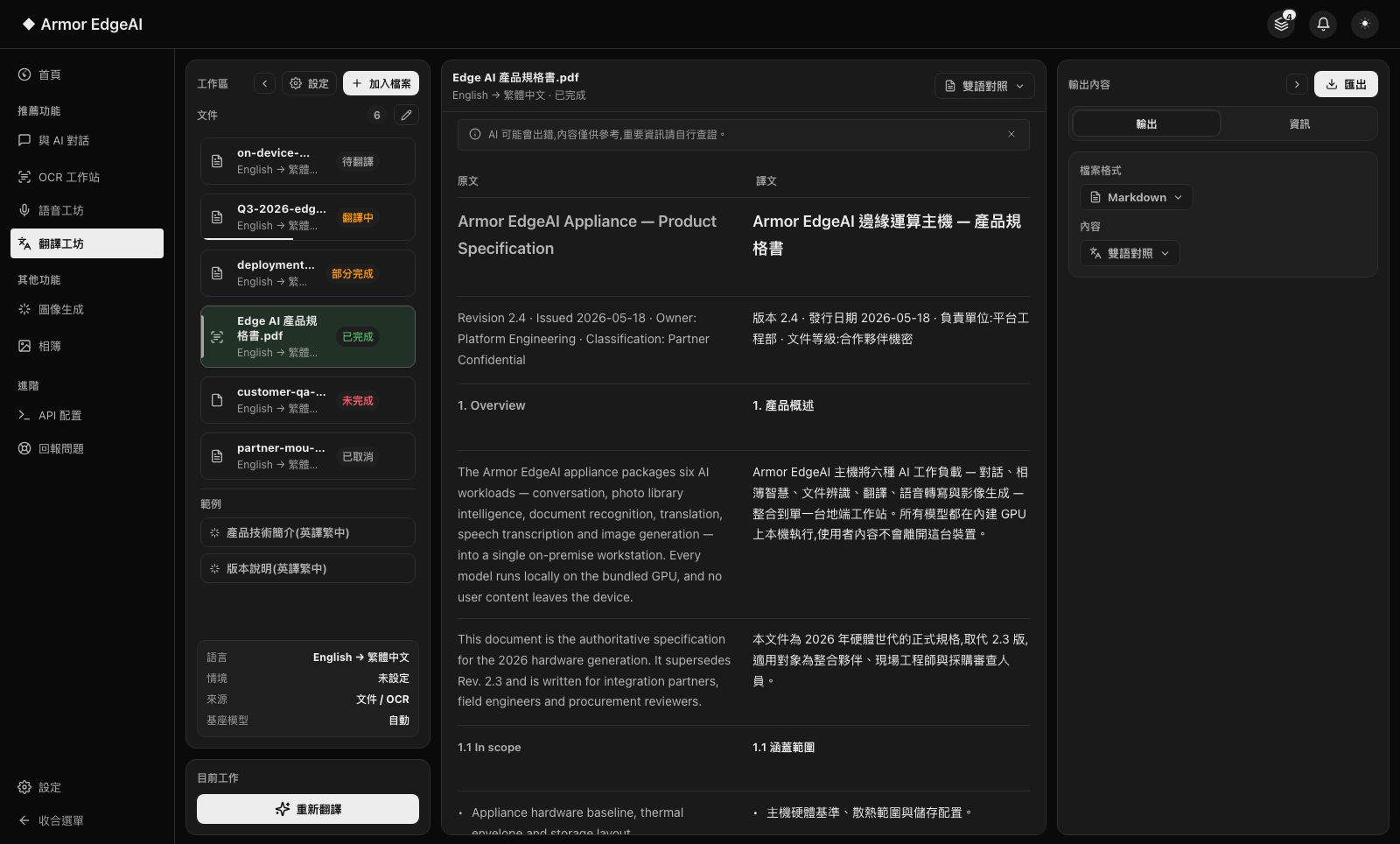1400x844 pixels.
Task: Click the 1. Overview source heading
Action: [x=492, y=405]
